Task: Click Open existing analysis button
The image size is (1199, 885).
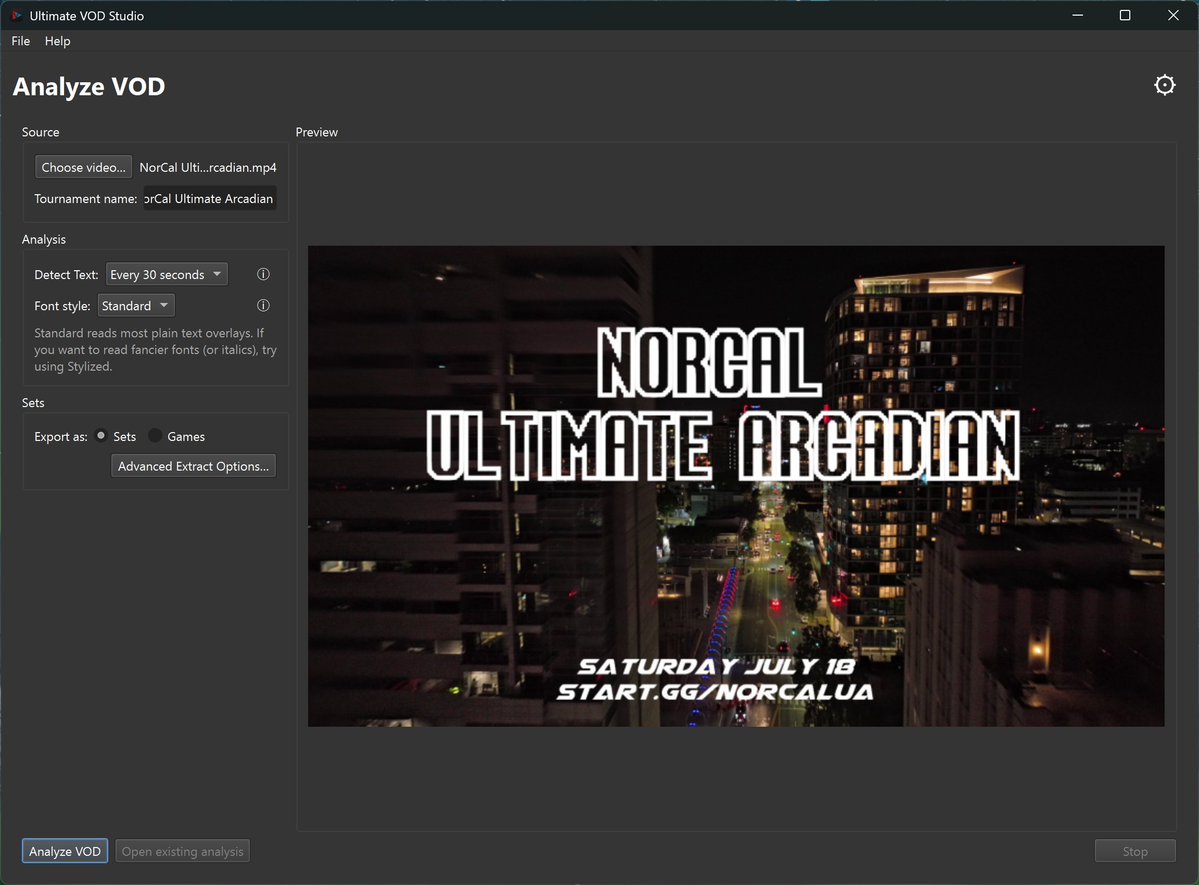Action: coord(183,851)
